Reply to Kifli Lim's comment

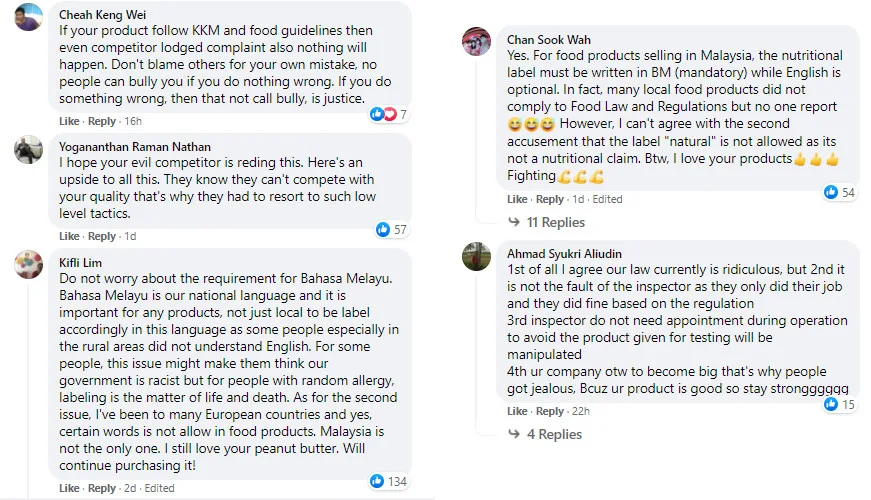(102, 488)
